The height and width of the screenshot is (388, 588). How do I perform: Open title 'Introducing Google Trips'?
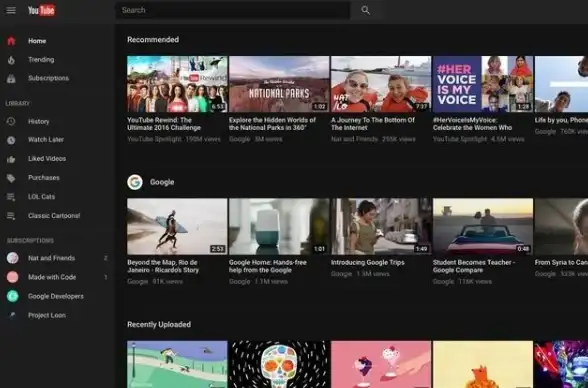[368, 262]
